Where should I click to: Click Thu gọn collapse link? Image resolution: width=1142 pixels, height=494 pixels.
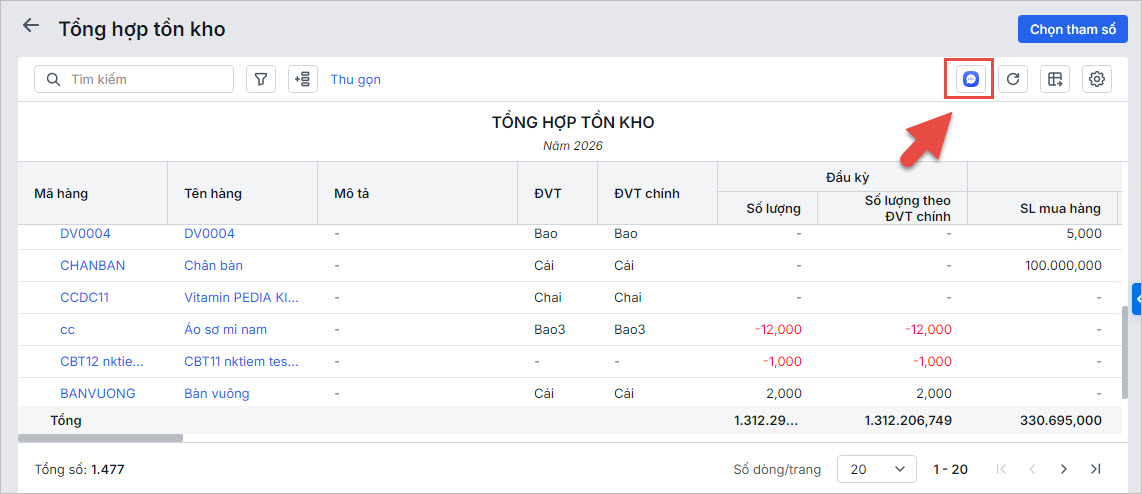pos(355,79)
